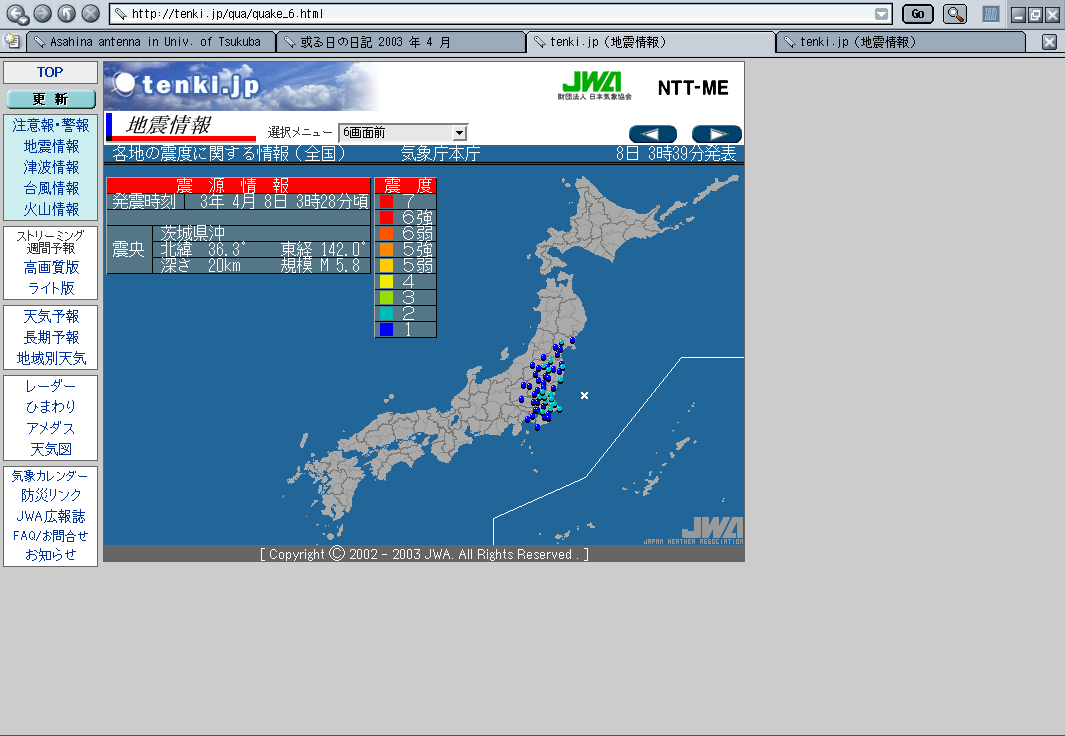Screen dimensions: 1065x736
Task: Select the last tenki.jp (地震情報) tab
Action: coord(901,42)
